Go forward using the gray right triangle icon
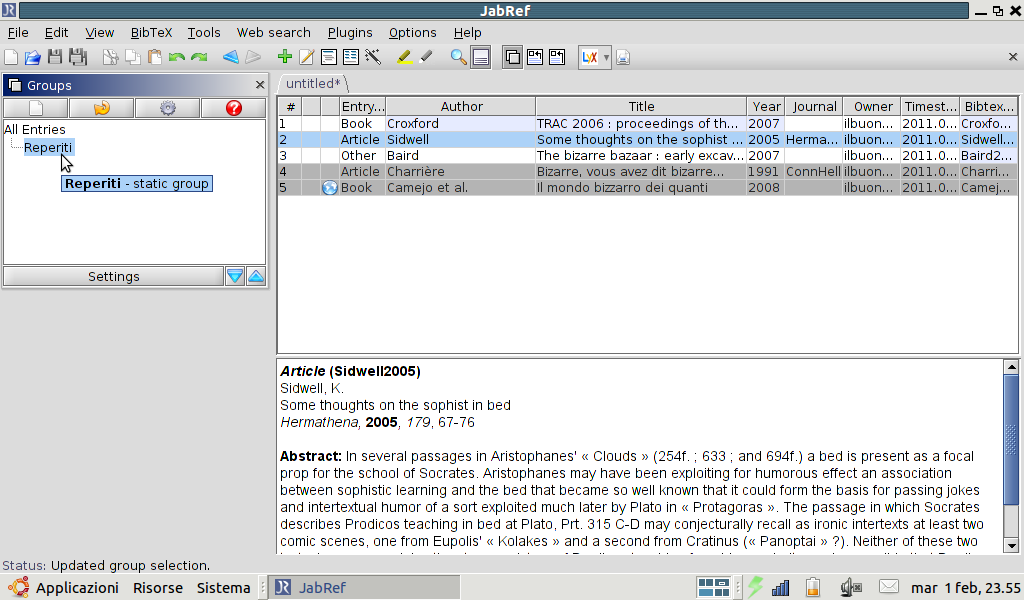This screenshot has width=1024, height=600. 253,57
